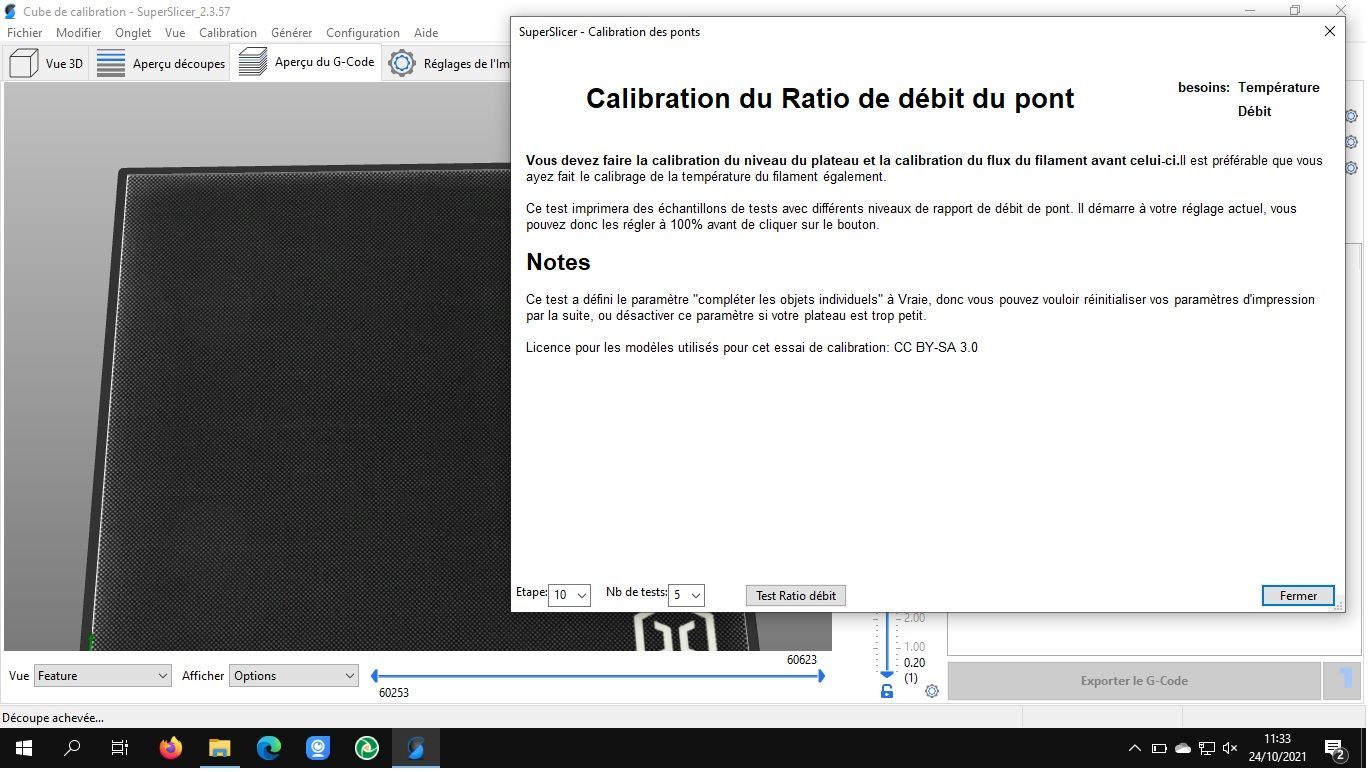Screen dimensions: 1368x772
Task: Open the Modifier menu
Action: [x=78, y=32]
